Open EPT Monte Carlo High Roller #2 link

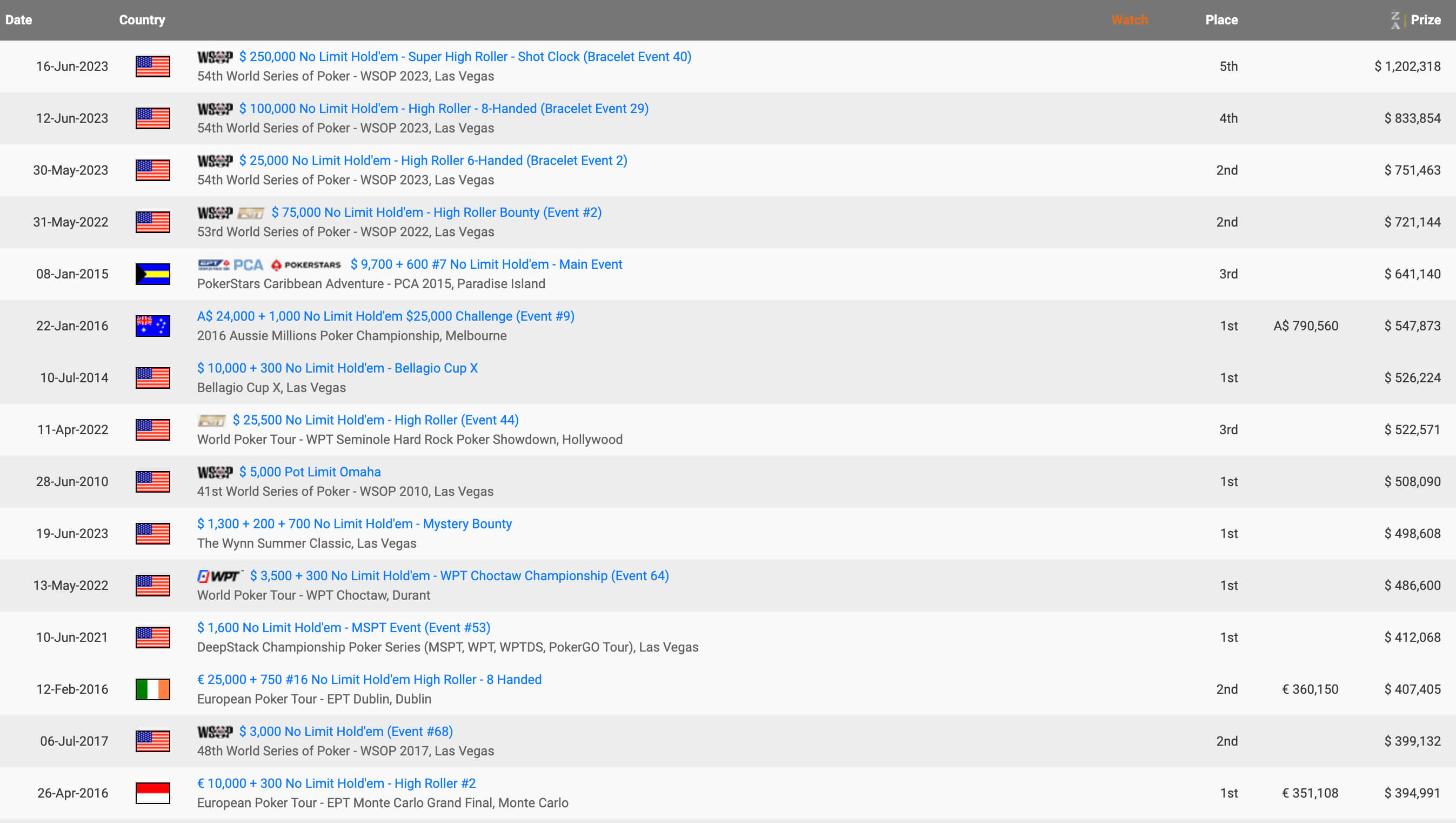click(336, 784)
